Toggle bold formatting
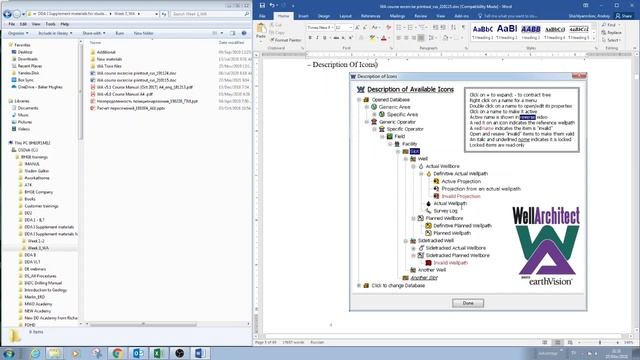This screenshot has height=360, width=640. [310, 38]
